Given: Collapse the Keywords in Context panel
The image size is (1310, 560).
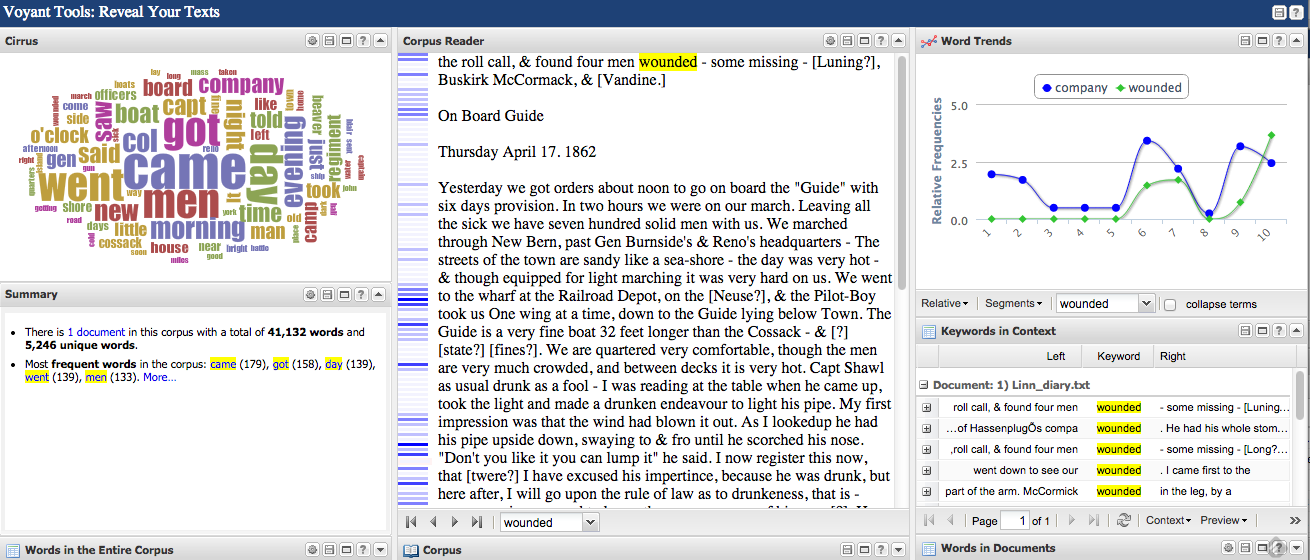Looking at the screenshot, I should 1296,331.
